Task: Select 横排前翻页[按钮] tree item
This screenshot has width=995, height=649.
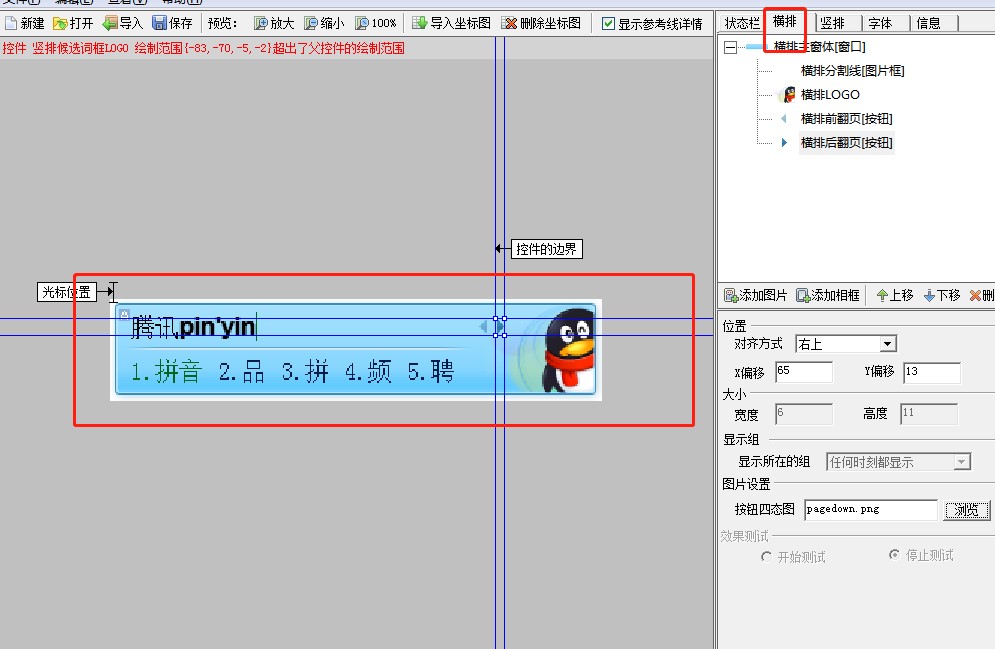Action: click(x=847, y=119)
